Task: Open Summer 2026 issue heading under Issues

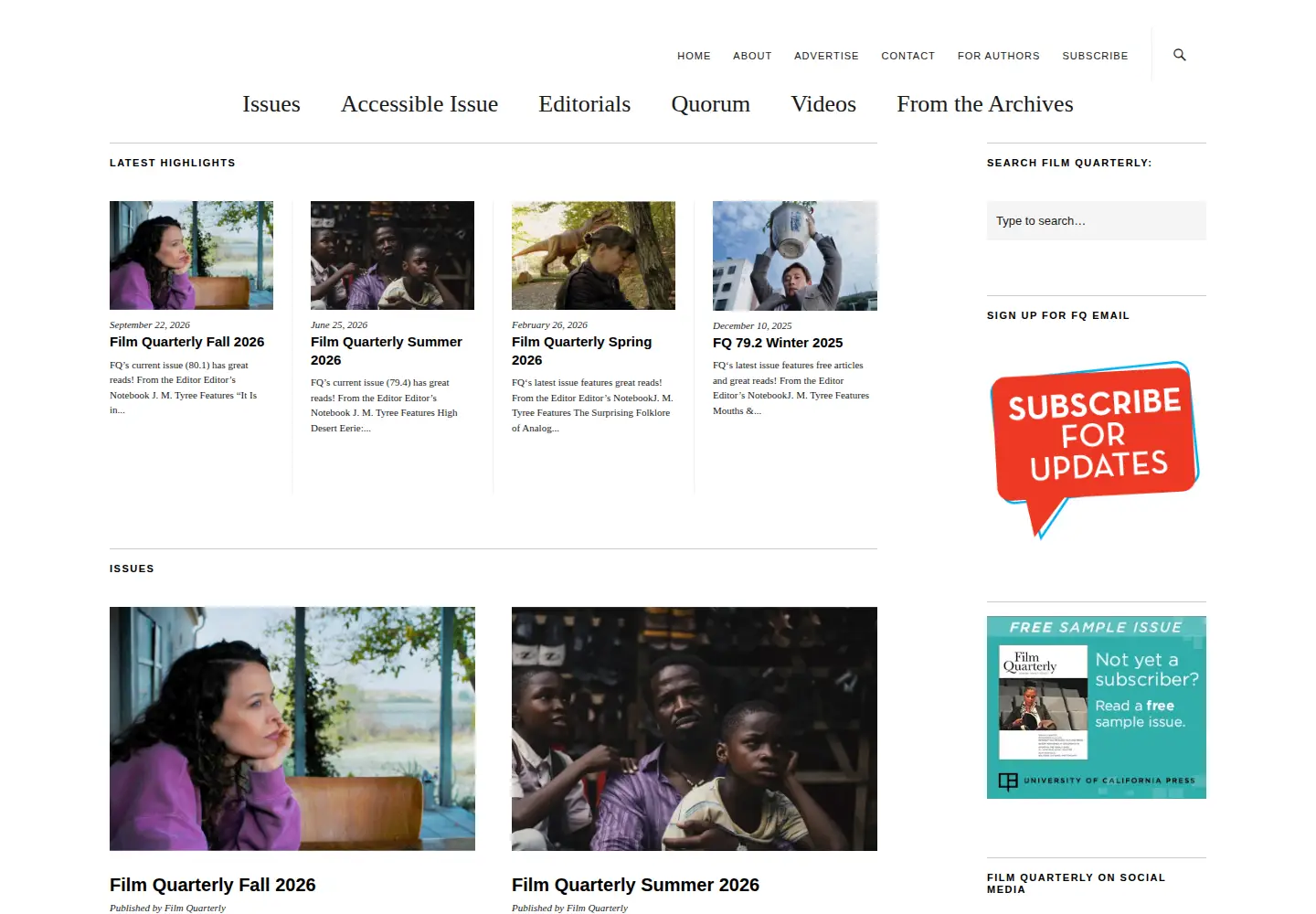Action: (x=635, y=885)
